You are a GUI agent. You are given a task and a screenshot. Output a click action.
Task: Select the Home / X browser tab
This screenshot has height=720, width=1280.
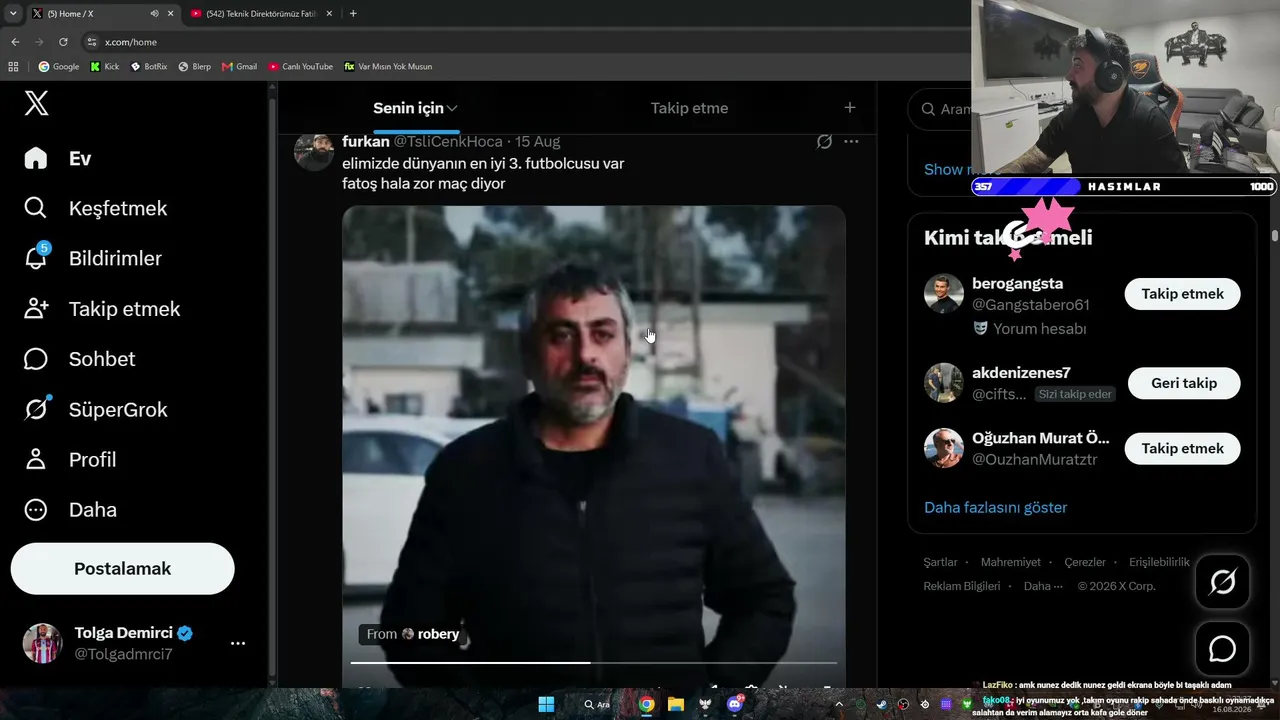point(101,13)
